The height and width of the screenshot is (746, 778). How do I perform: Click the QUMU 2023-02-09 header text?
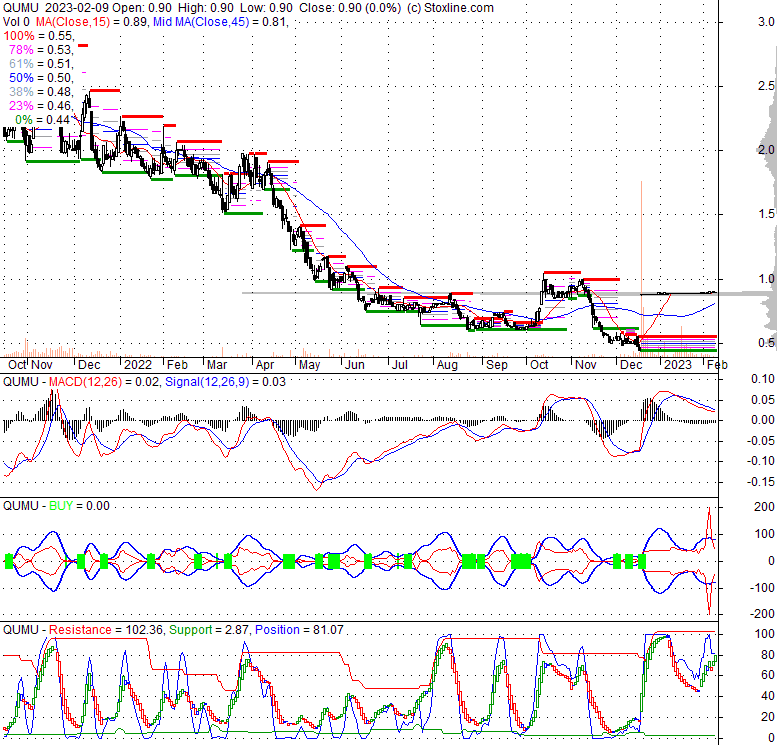(x=56, y=8)
